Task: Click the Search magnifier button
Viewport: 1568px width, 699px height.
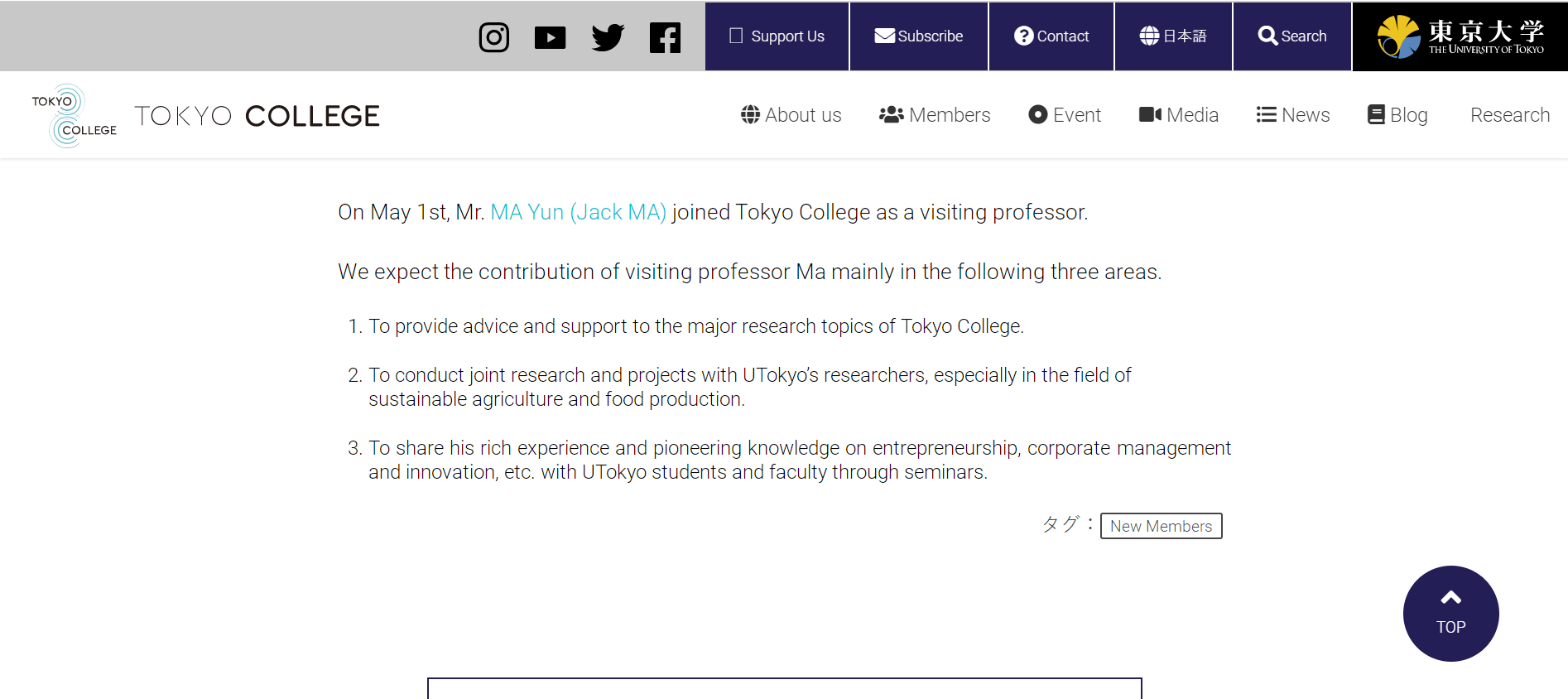Action: click(x=1292, y=36)
